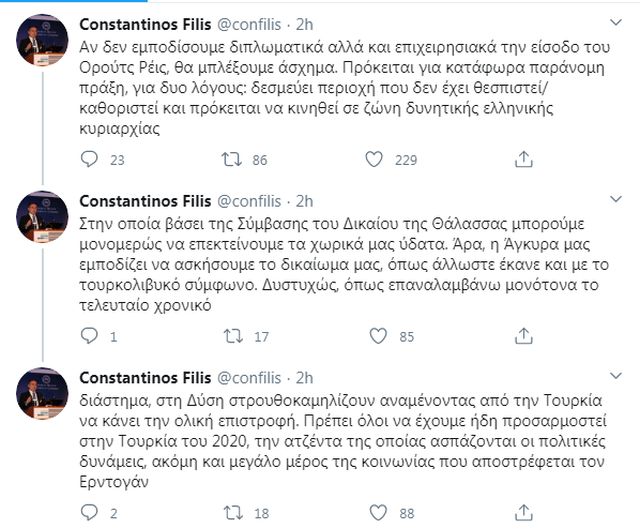Open reply on tweet with 1 reply

(88, 336)
